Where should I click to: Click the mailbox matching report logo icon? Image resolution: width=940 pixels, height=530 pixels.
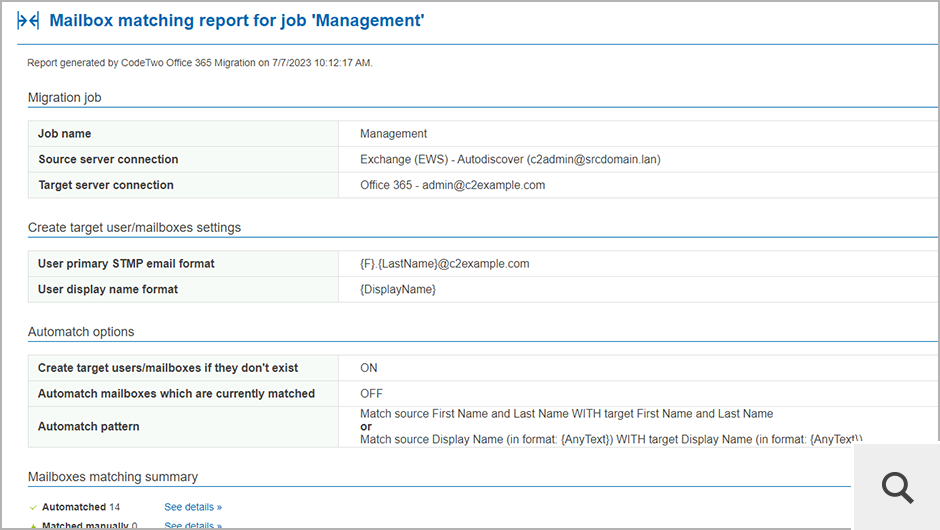coord(28,21)
